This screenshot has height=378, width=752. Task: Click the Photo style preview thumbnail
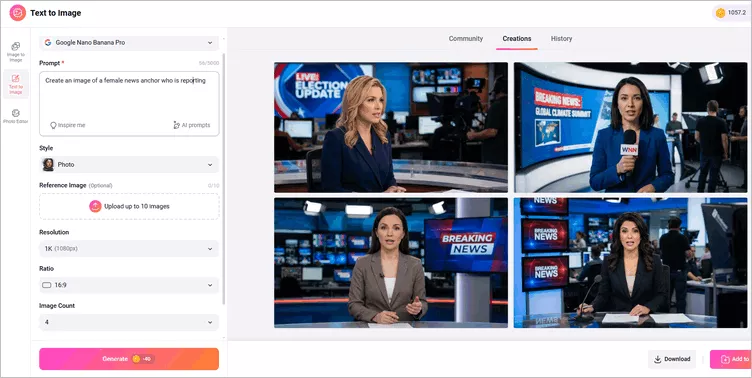[x=48, y=165]
